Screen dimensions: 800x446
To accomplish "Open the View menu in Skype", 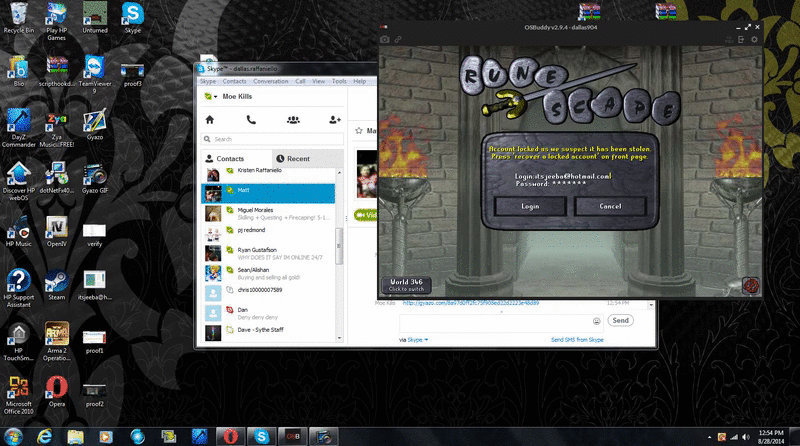I will click(319, 81).
